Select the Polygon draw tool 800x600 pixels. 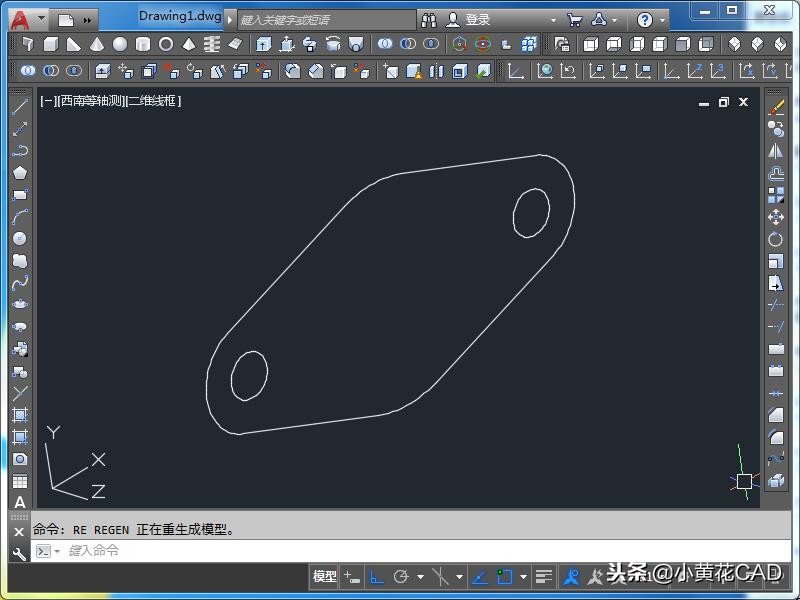[20, 173]
